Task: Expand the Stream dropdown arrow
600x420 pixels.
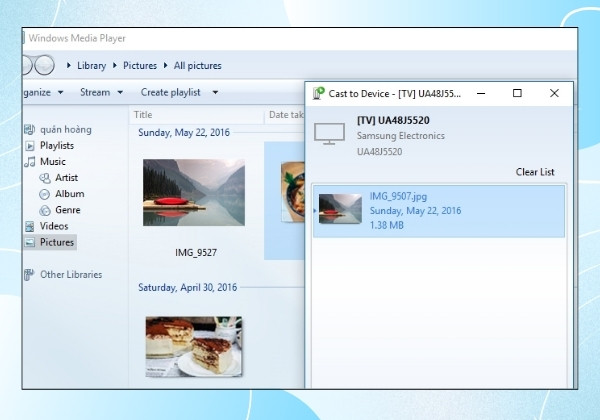Action: pos(120,93)
